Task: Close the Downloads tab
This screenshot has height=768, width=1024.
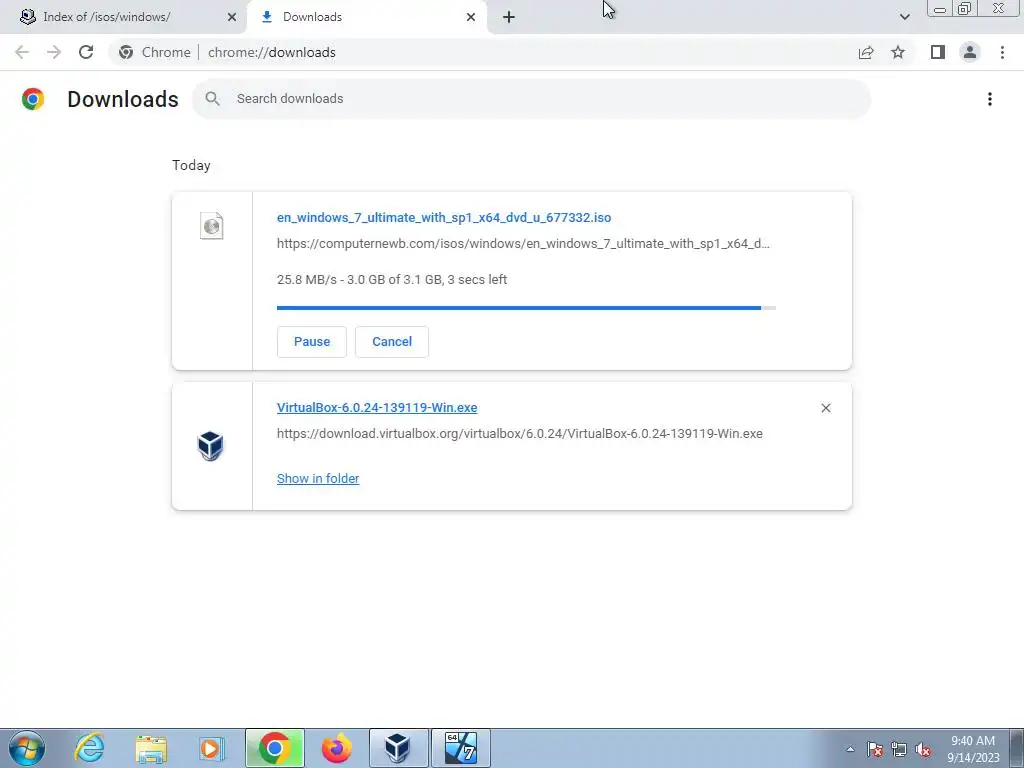Action: [x=471, y=18]
